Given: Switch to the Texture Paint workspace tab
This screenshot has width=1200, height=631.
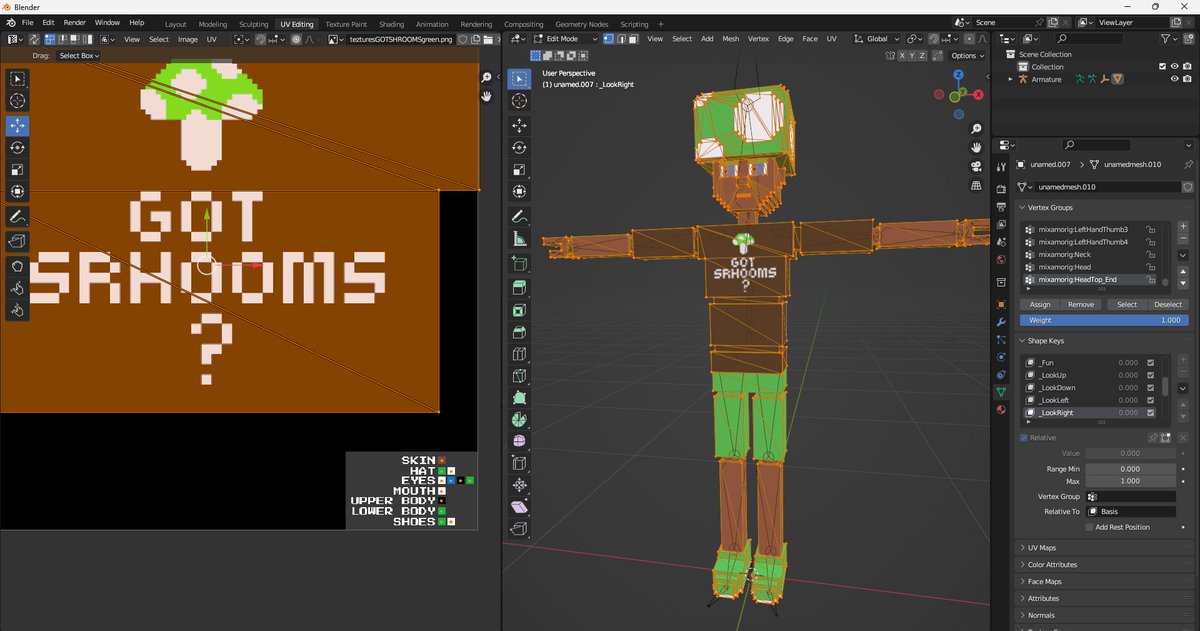Looking at the screenshot, I should click(345, 23).
